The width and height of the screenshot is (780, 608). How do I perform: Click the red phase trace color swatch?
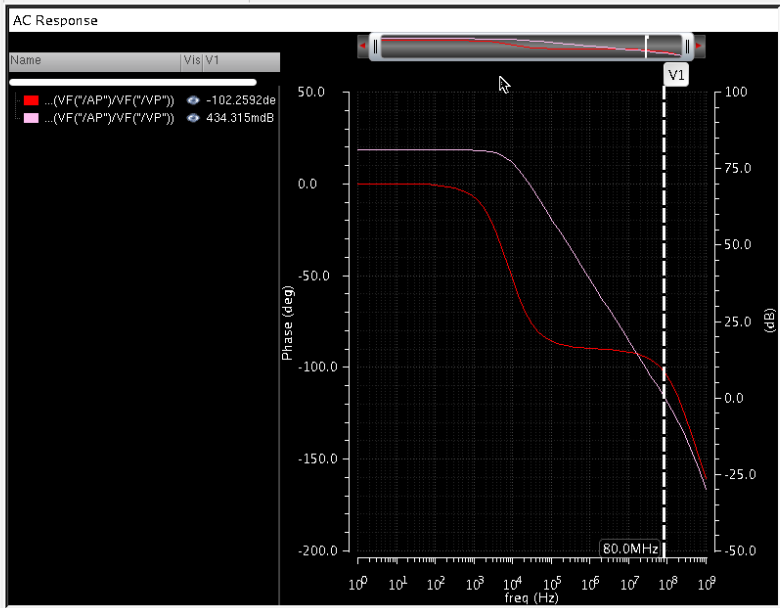click(31, 101)
